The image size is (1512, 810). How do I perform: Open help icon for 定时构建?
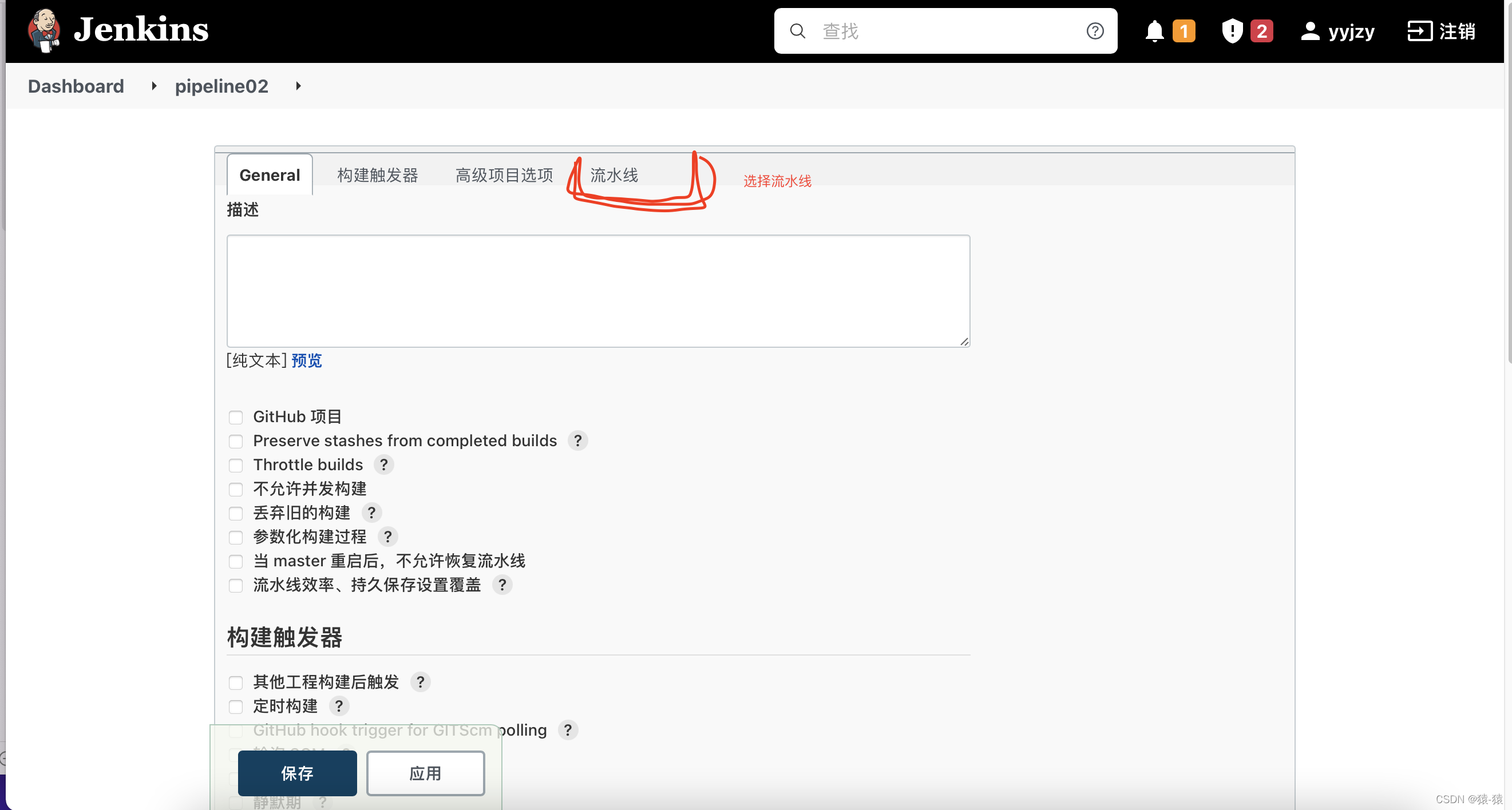point(339,706)
